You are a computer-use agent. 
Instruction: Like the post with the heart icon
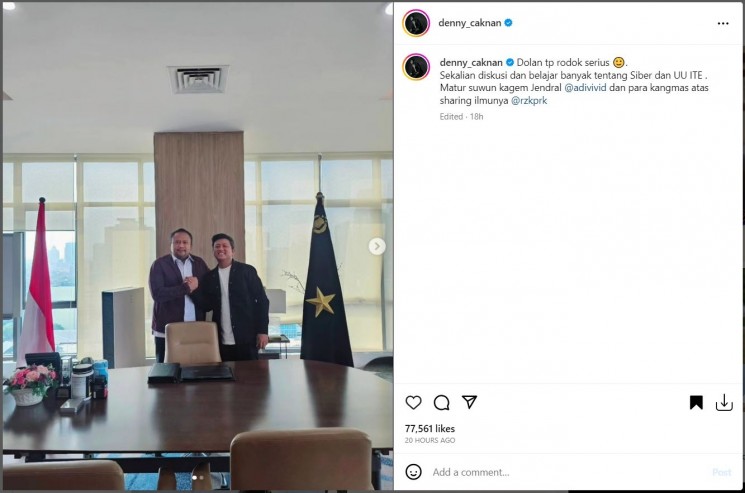pos(413,402)
